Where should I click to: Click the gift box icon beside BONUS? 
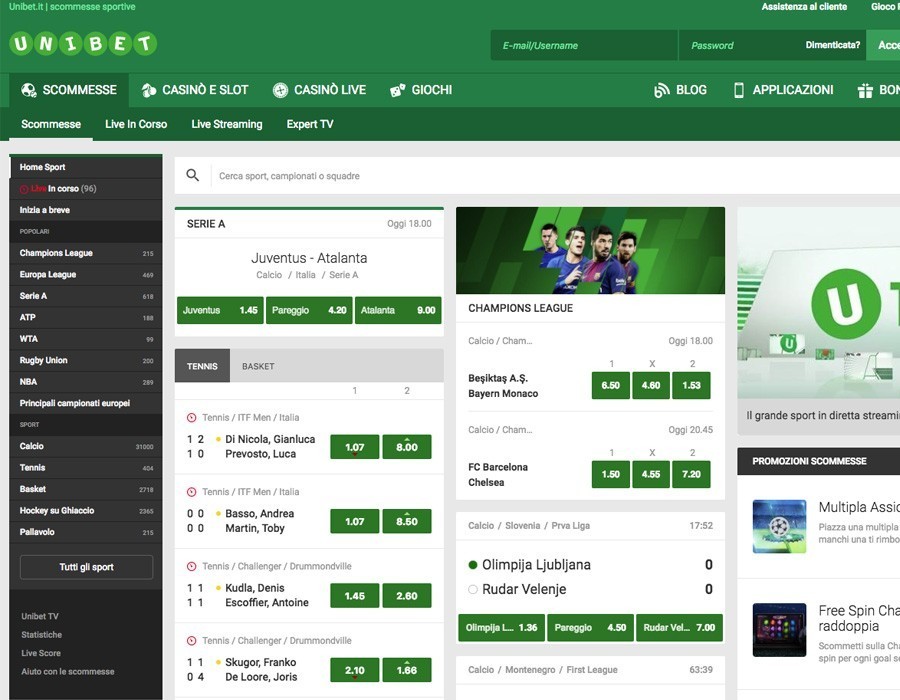tap(865, 90)
